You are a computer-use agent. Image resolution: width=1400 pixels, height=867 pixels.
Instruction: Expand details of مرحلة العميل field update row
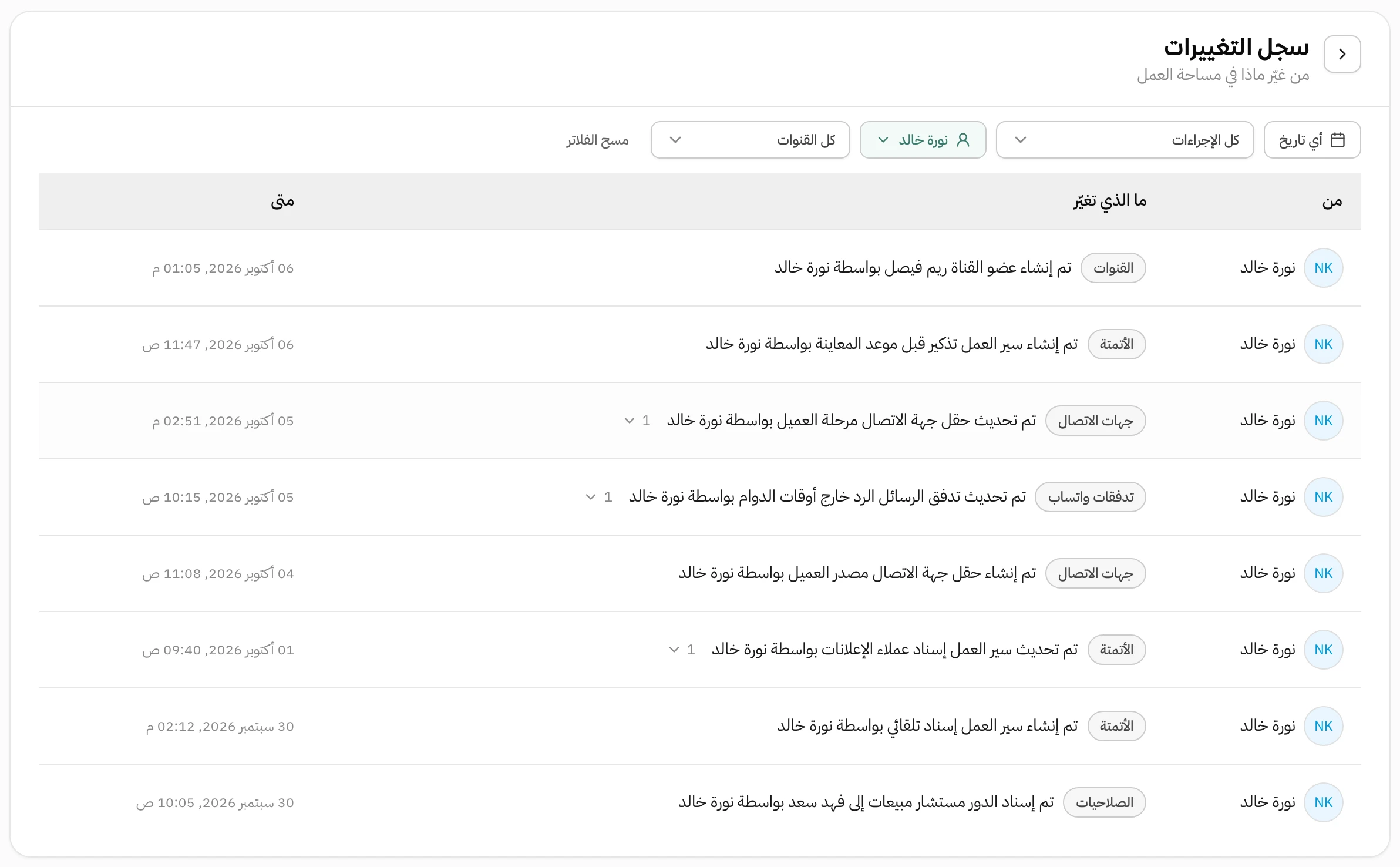tap(637, 421)
